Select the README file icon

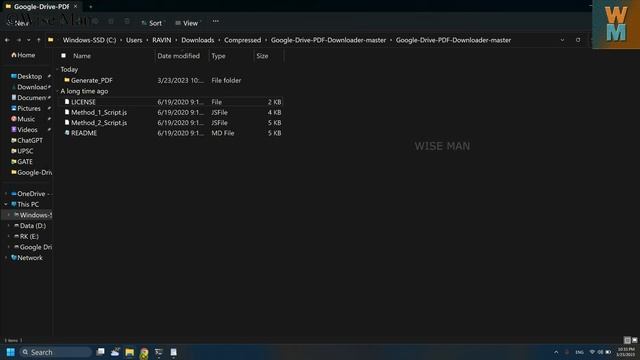point(67,133)
